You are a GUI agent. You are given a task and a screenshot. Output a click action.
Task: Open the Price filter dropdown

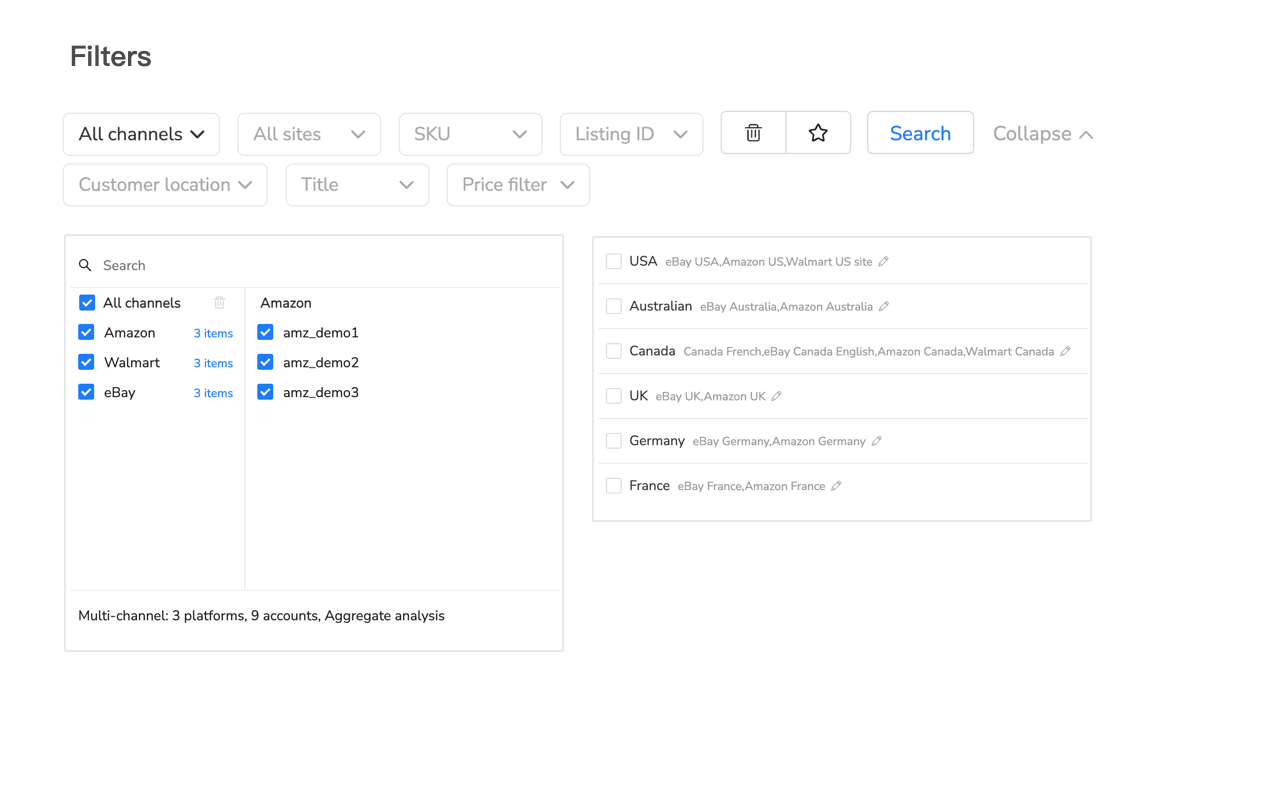(518, 185)
